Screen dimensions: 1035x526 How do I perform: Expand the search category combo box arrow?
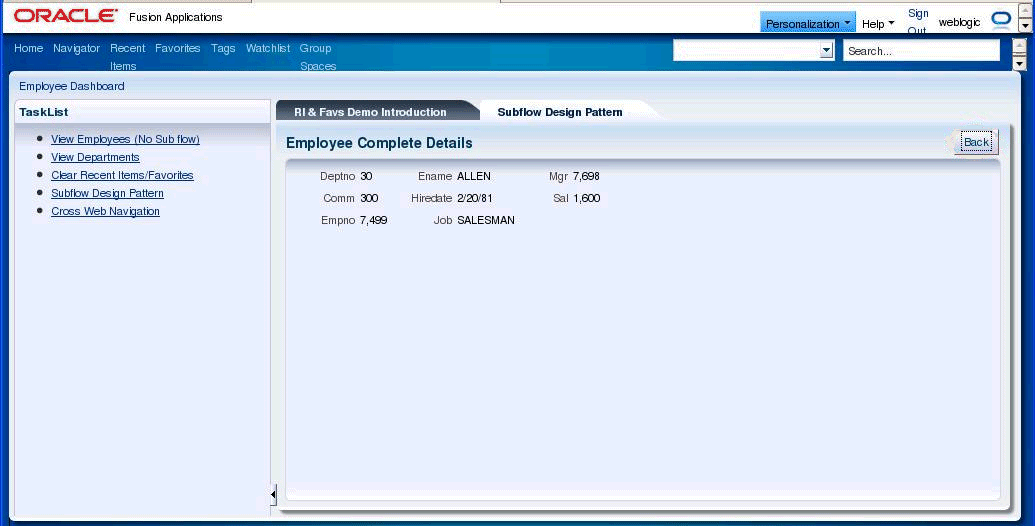(x=826, y=51)
